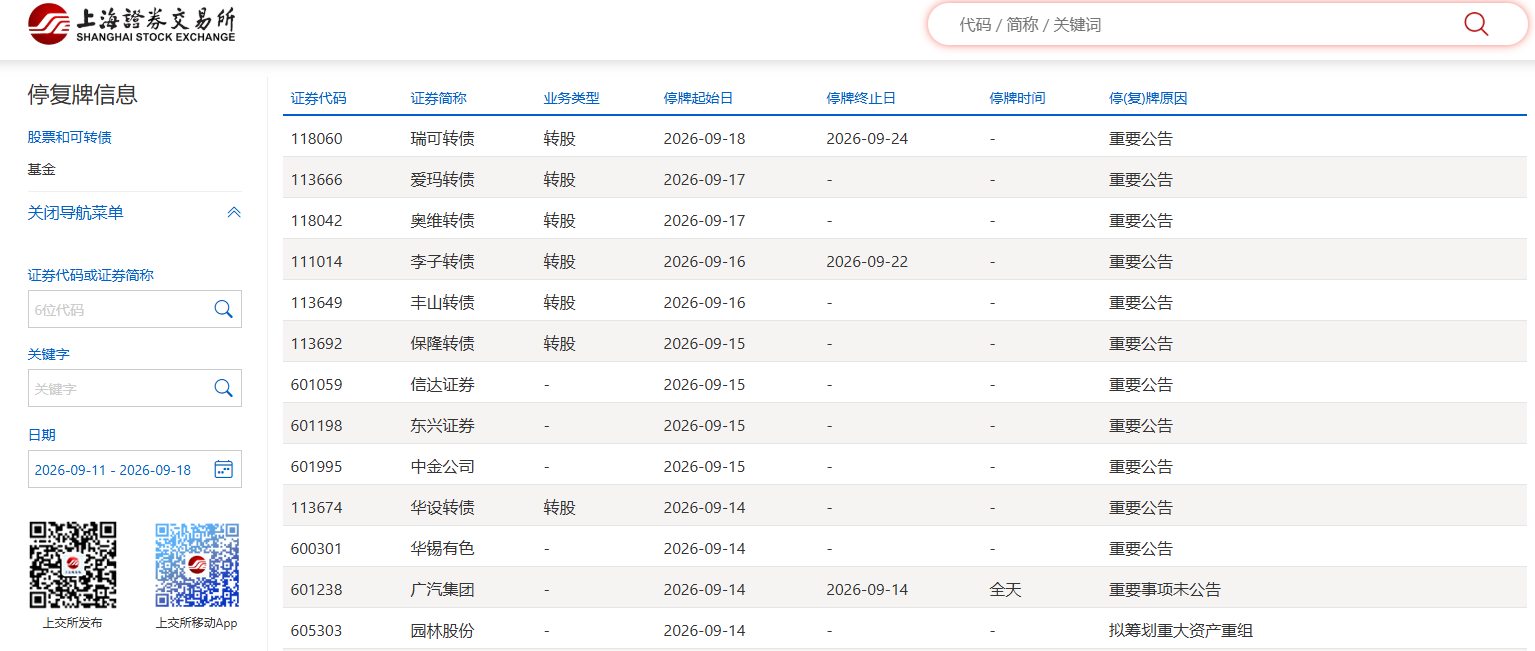Click security name 保隆转债
1535x651 pixels.
443,344
